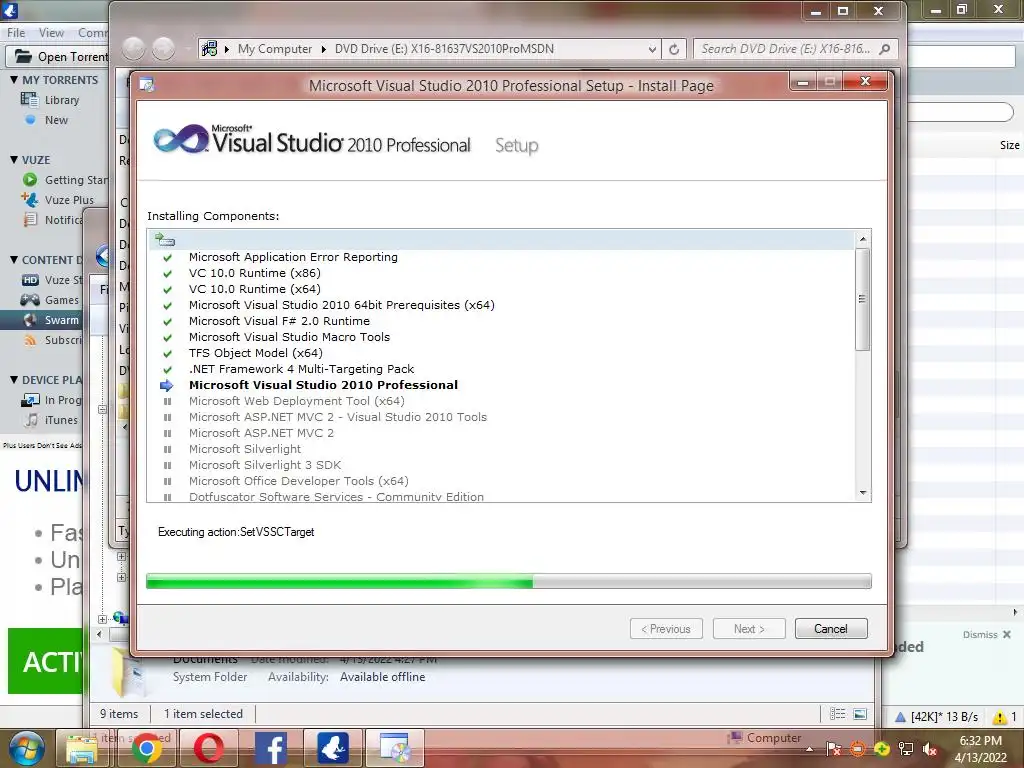Screen dimensions: 1024x768
Task: Click pending icon beside Microsoft Web Deployment Tool
Action: (x=167, y=401)
